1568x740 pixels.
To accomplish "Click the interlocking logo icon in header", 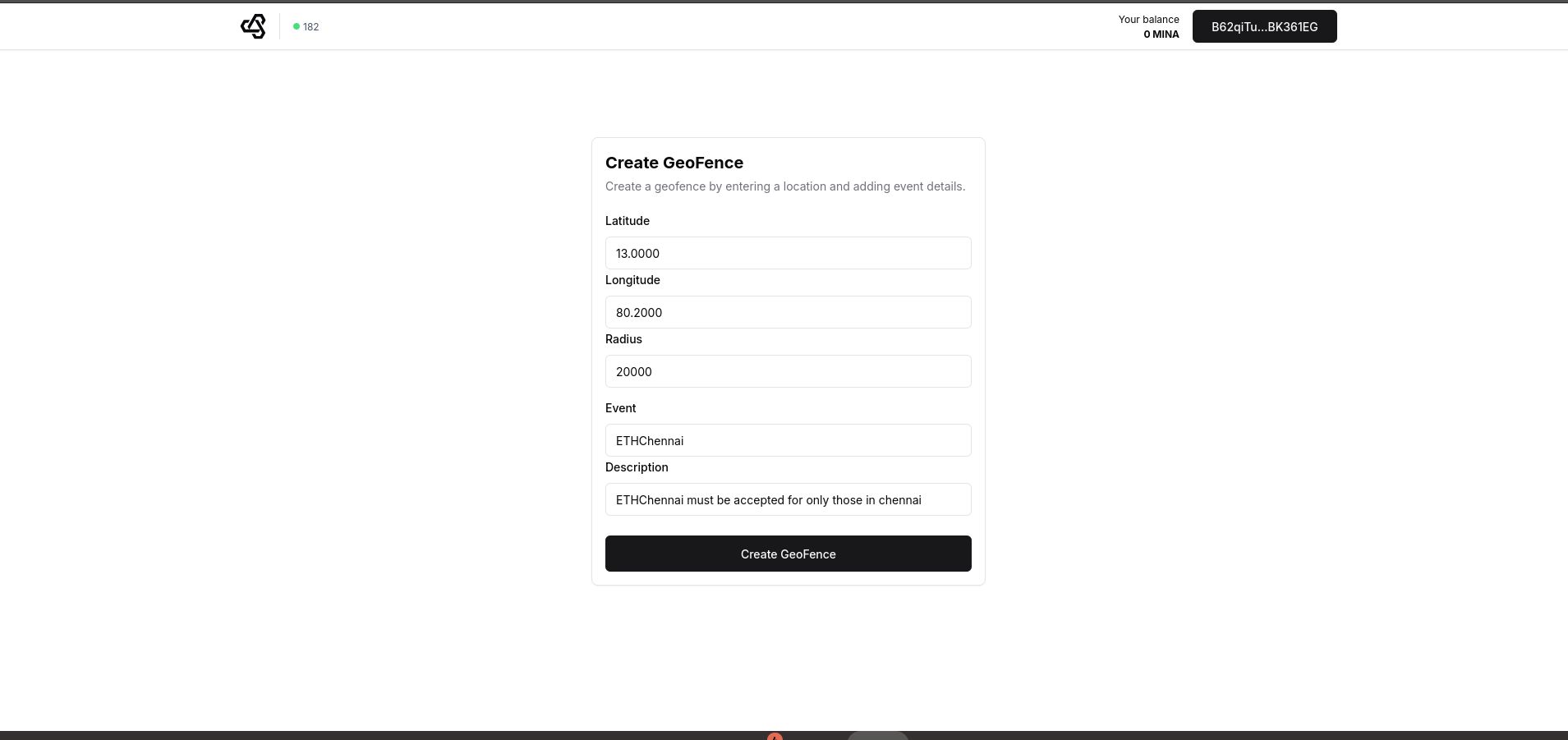I will coord(253,26).
